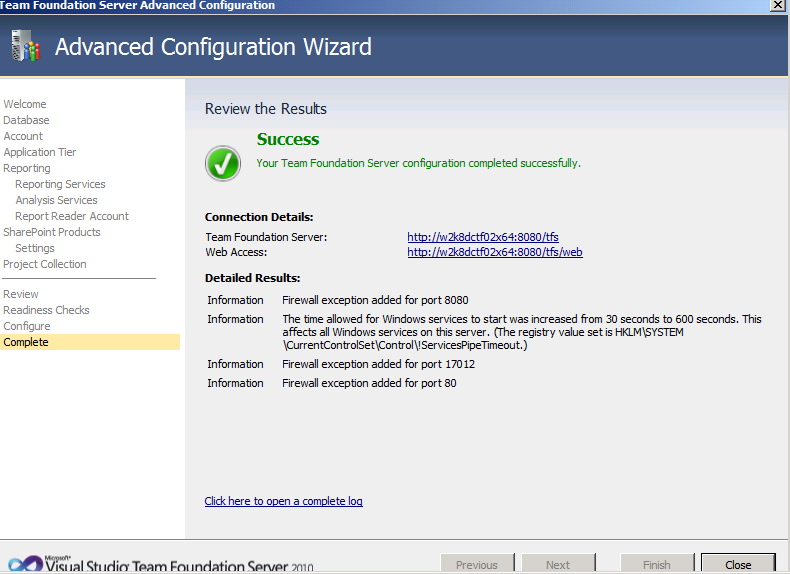Click the green success checkmark icon
The height and width of the screenshot is (574, 790).
pos(223,163)
